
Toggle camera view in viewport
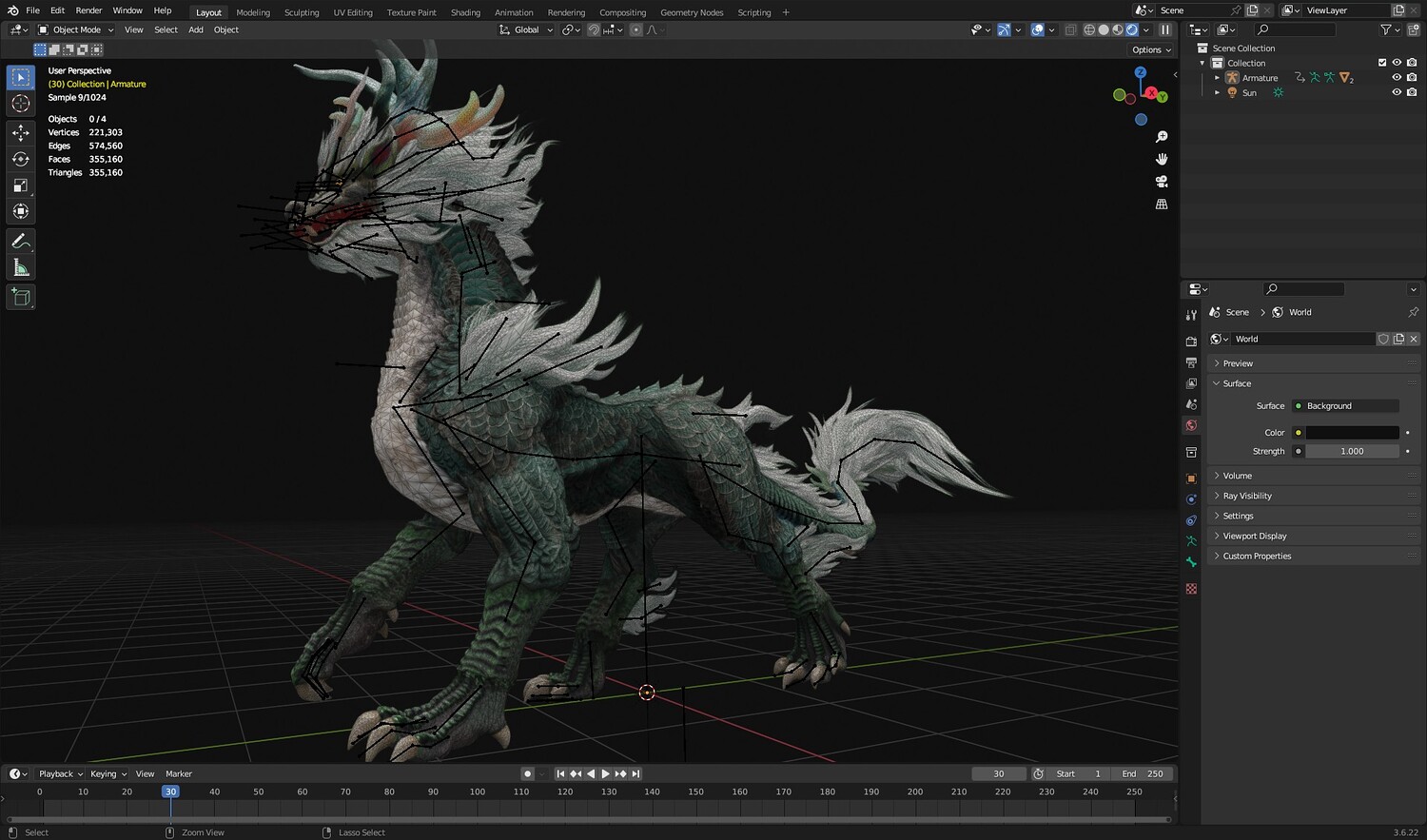(1162, 182)
